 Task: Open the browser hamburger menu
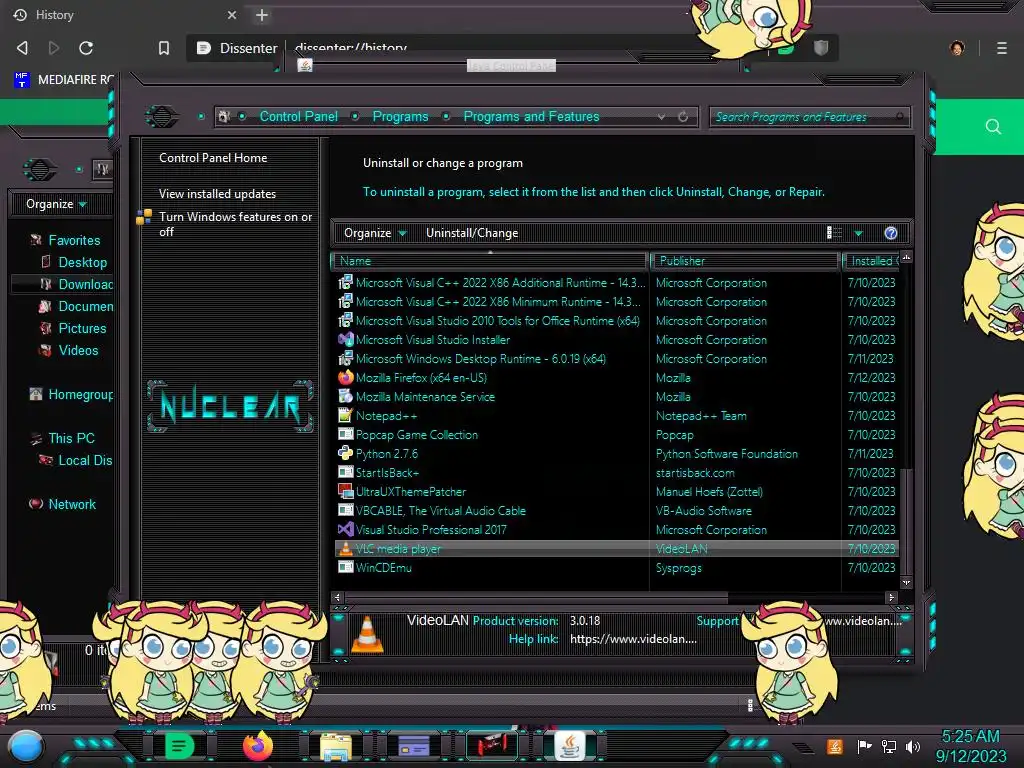(x=1002, y=48)
